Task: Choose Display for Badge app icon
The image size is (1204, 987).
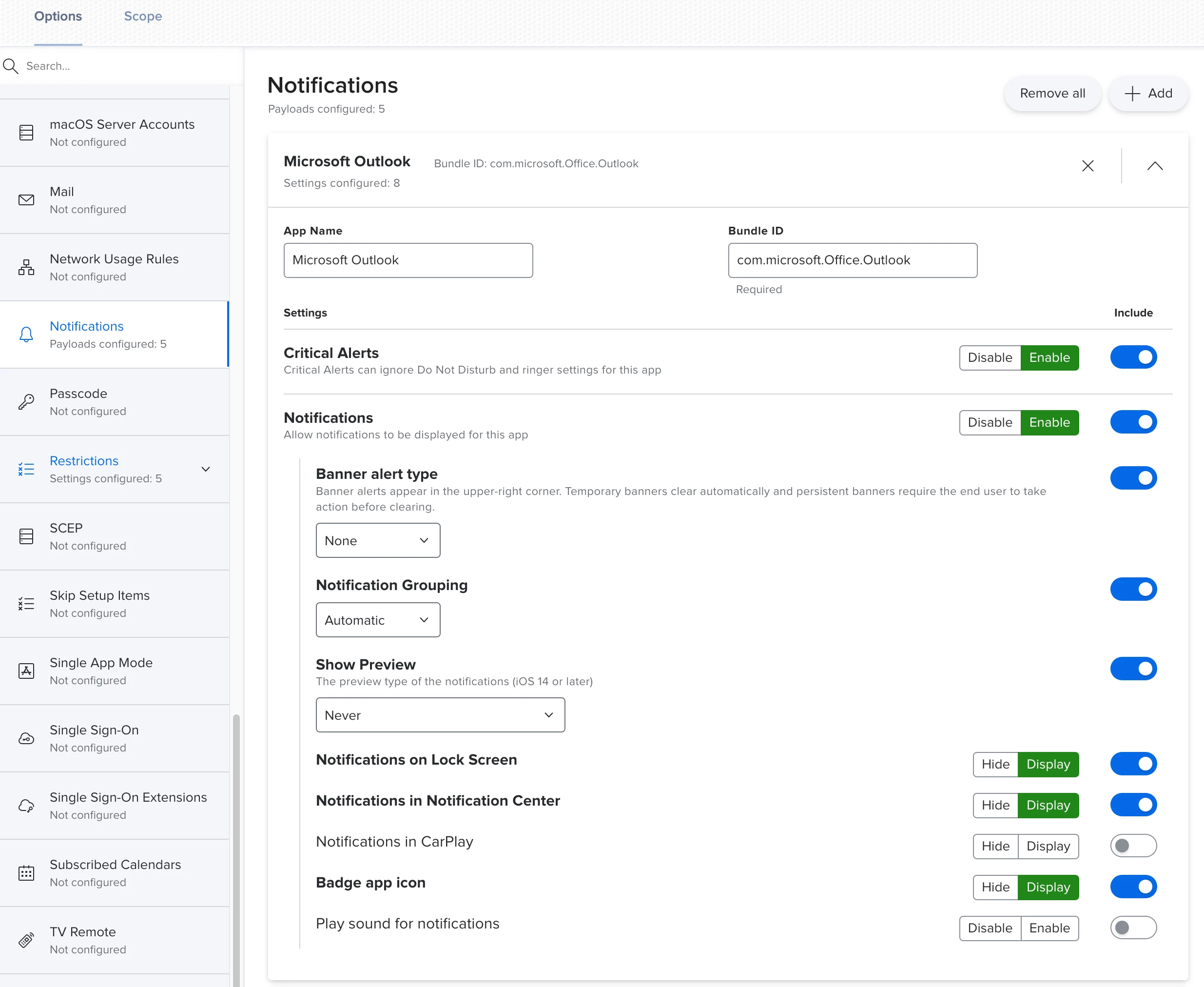Action: pyautogui.click(x=1049, y=887)
